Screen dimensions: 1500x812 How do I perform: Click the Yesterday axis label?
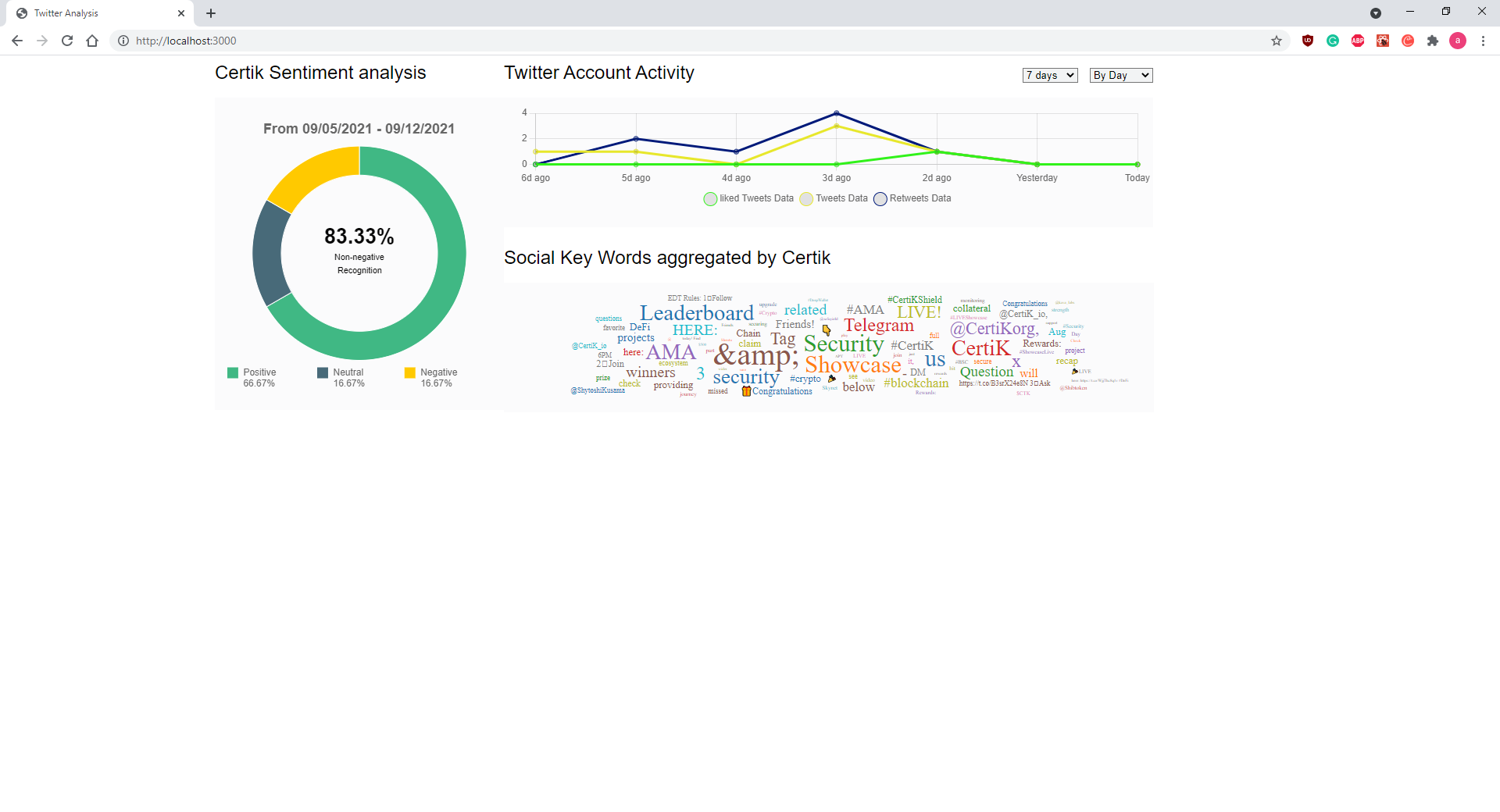pyautogui.click(x=1037, y=178)
